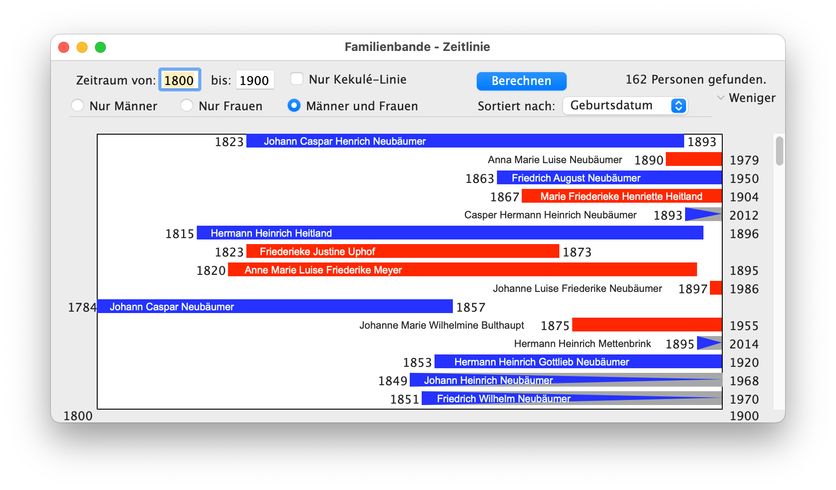The width and height of the screenshot is (836, 490).
Task: Click the Zeitraum von start year field
Action: (180, 80)
